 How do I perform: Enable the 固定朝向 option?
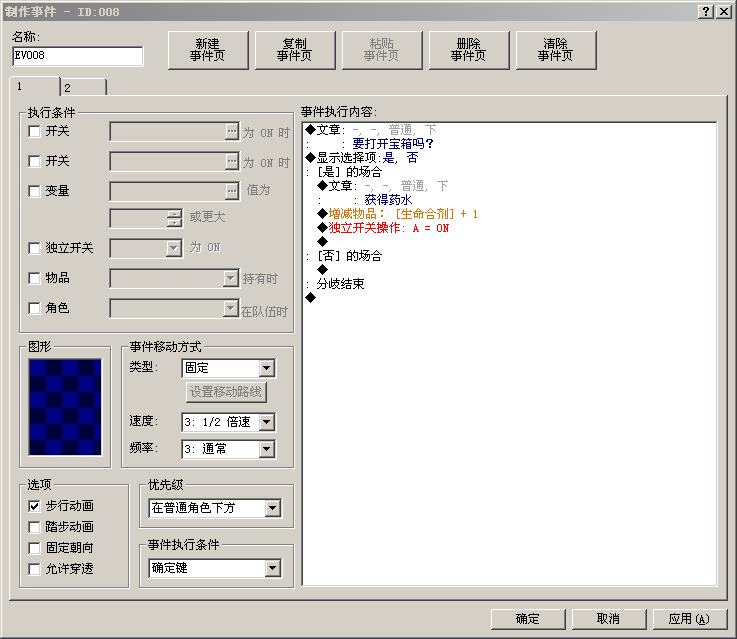coord(34,548)
